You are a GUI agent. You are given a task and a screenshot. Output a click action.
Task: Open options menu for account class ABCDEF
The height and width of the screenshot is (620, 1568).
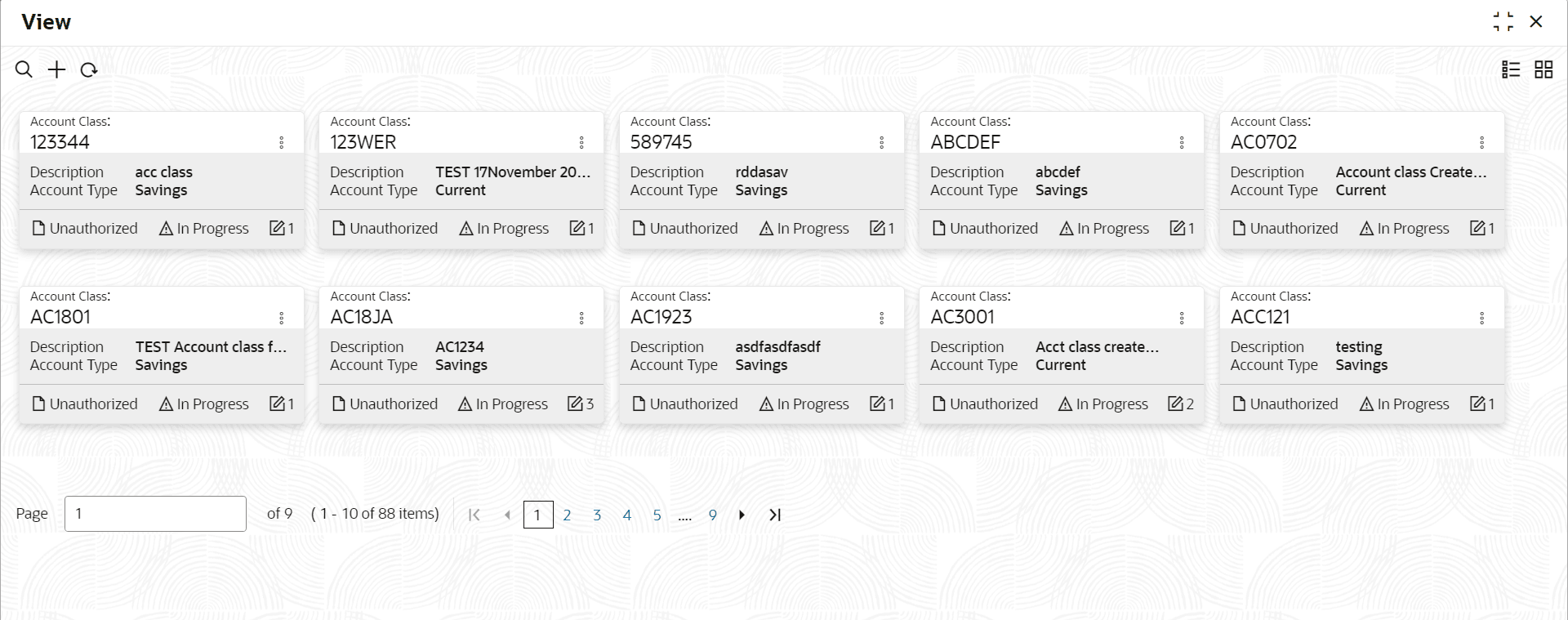tap(1182, 143)
